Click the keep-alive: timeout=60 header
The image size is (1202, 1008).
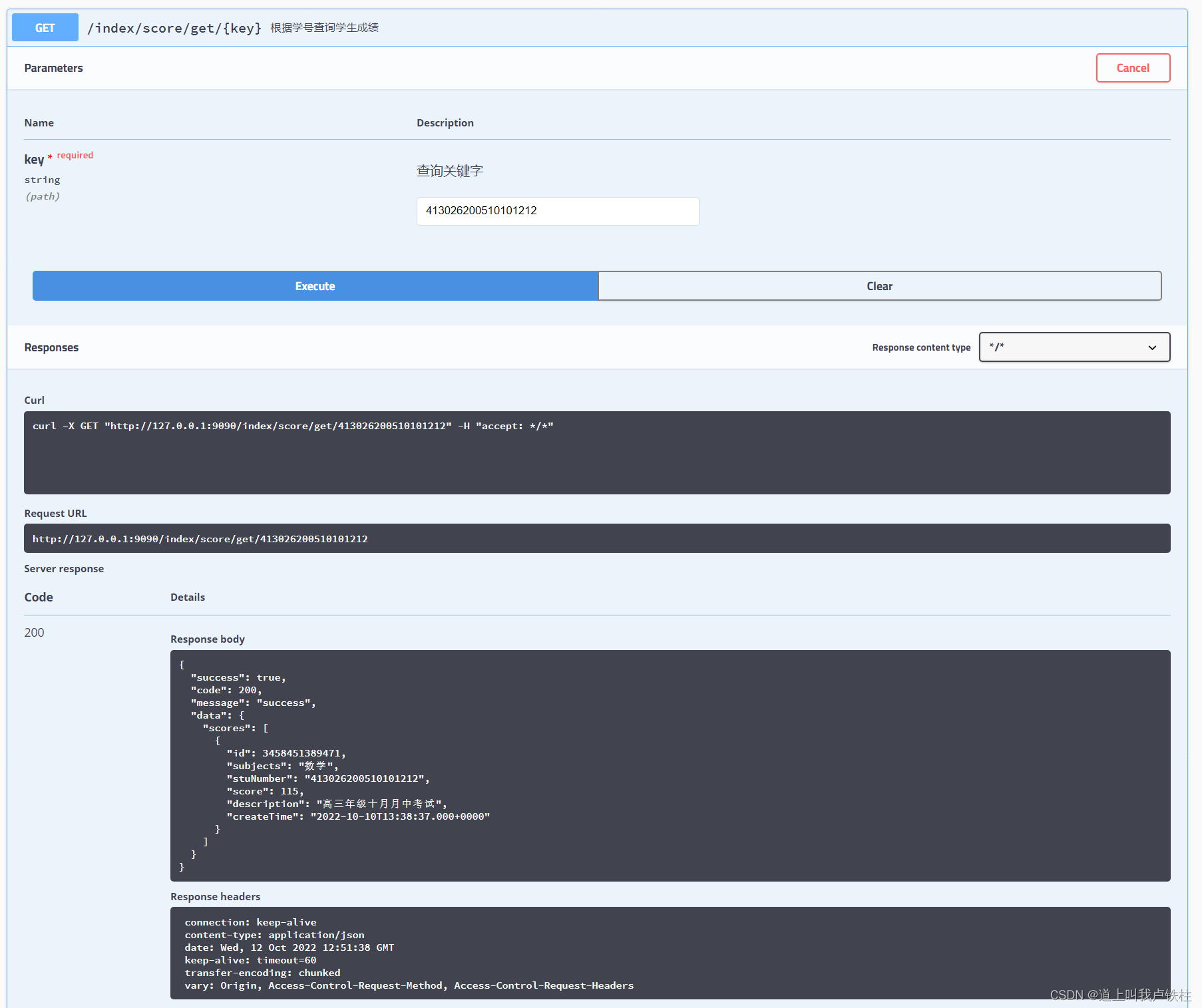tap(250, 960)
